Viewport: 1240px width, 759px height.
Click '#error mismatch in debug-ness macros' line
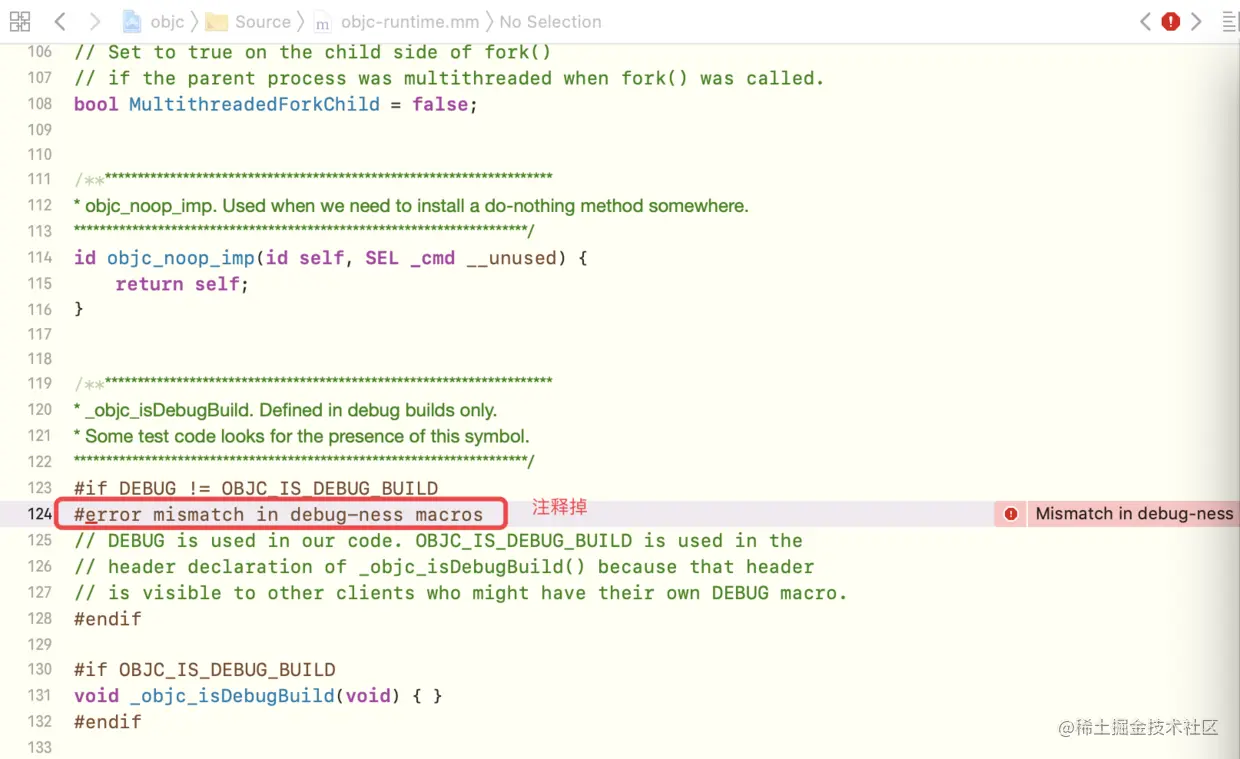pos(279,514)
